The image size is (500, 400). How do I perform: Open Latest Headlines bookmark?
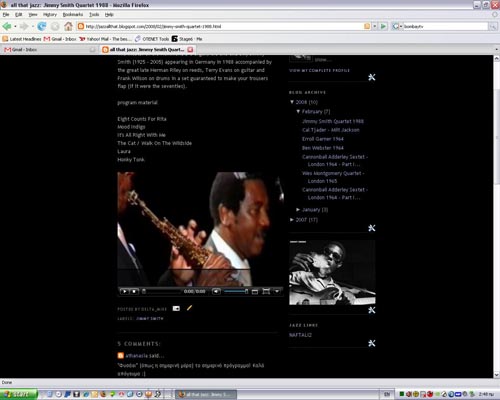22,39
